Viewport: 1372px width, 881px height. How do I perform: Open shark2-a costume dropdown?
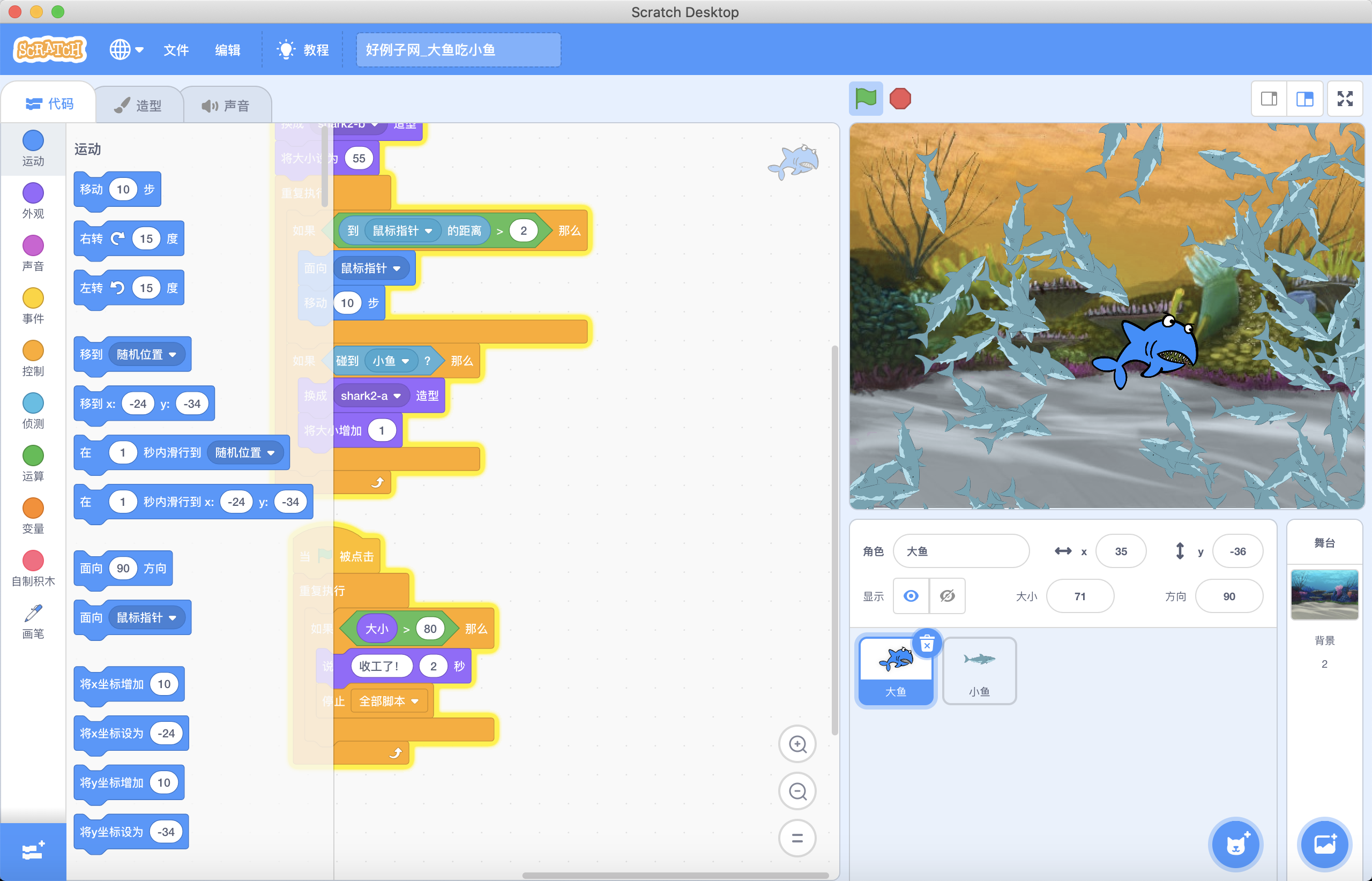pos(370,396)
